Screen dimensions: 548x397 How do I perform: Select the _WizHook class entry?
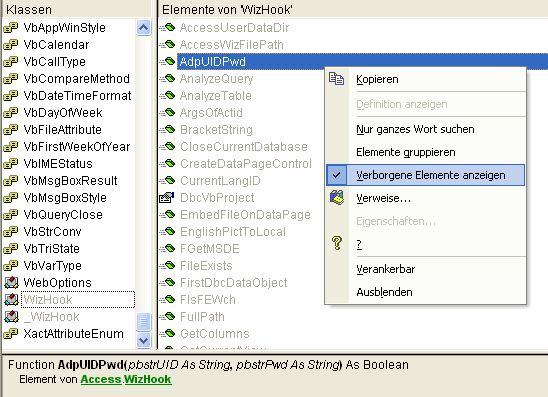51,317
